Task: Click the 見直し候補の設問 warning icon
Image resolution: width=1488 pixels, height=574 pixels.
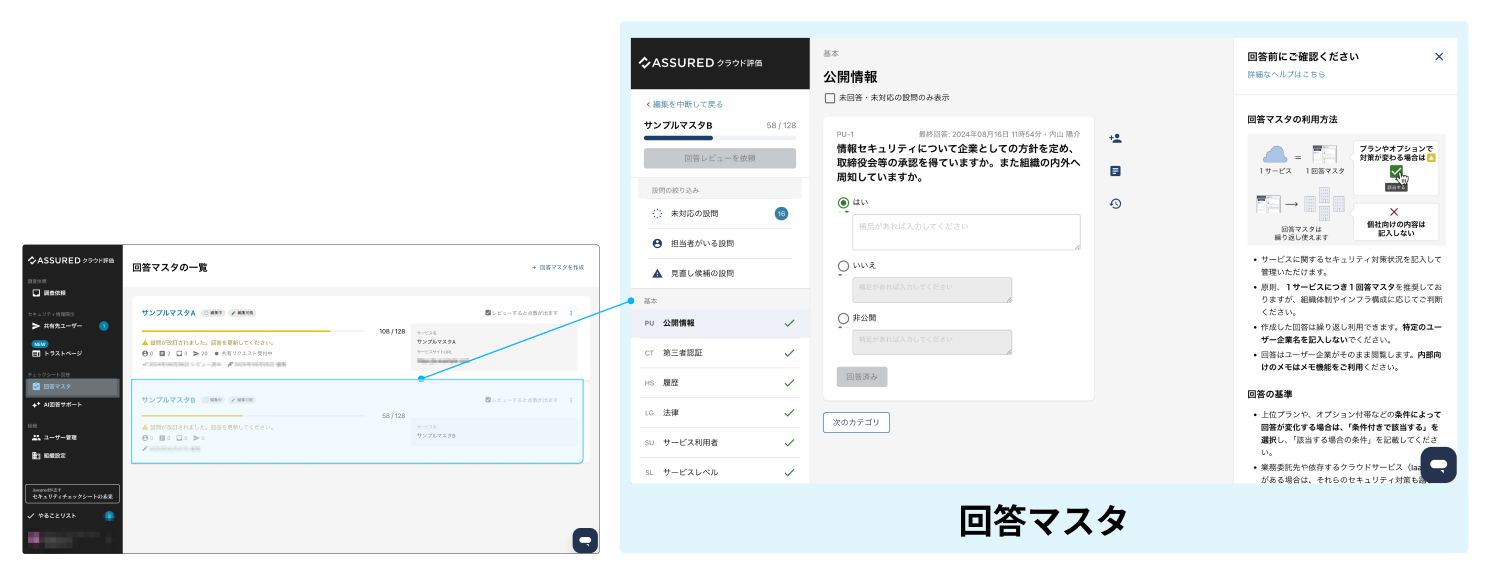Action: 657,273
